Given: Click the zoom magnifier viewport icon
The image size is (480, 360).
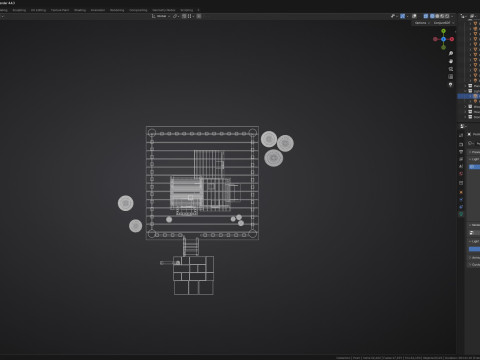Looking at the screenshot, I should tap(451, 53).
